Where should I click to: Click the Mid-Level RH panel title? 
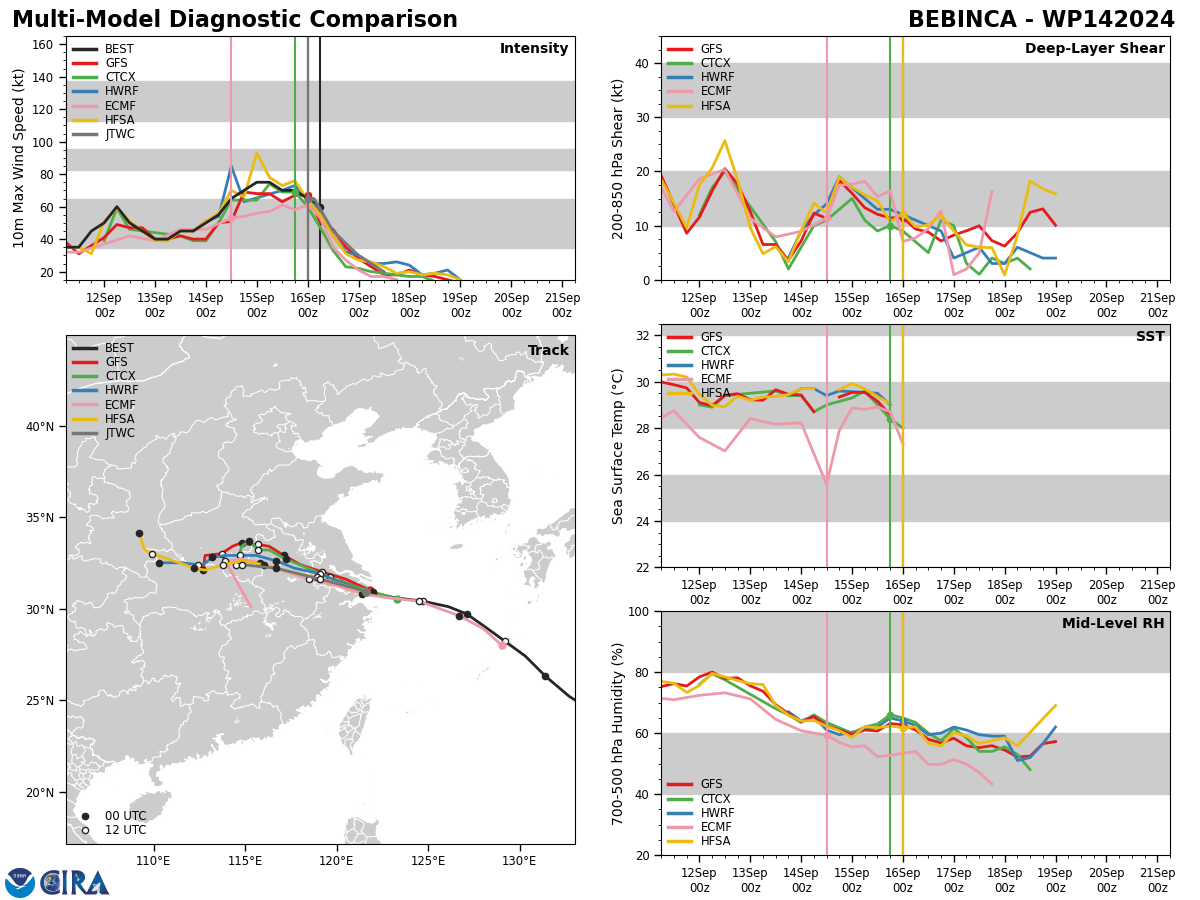point(1113,624)
